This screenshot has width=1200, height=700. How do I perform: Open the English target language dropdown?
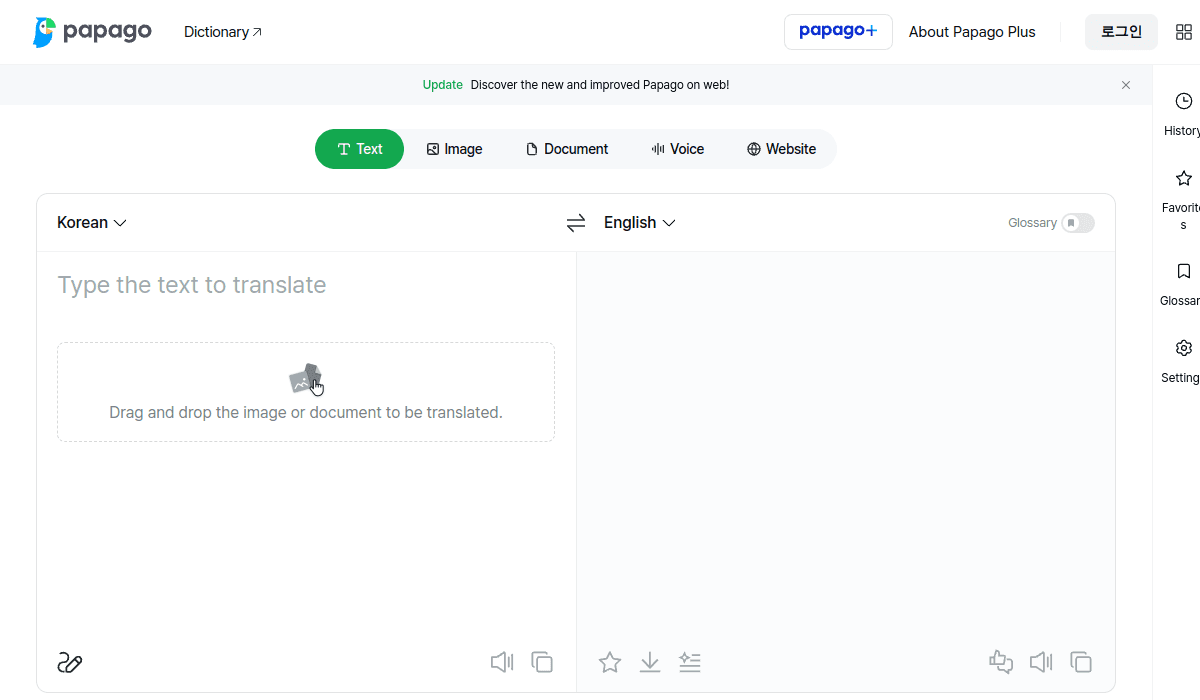pos(640,222)
